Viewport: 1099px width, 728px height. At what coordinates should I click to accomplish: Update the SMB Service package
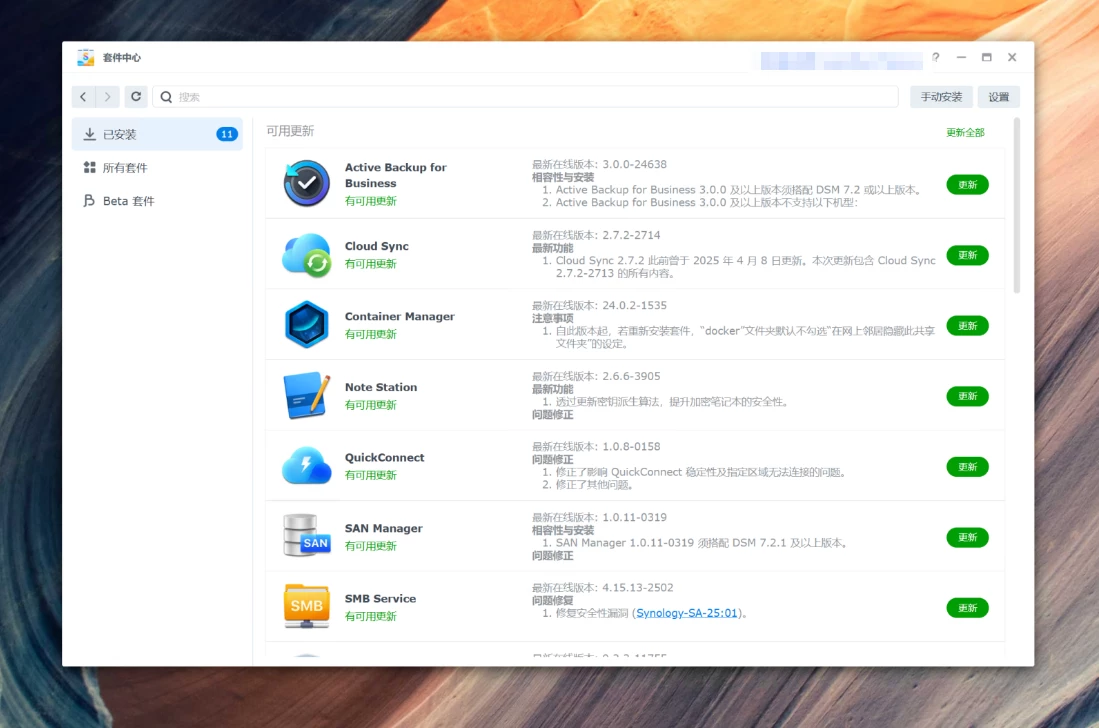coord(967,607)
